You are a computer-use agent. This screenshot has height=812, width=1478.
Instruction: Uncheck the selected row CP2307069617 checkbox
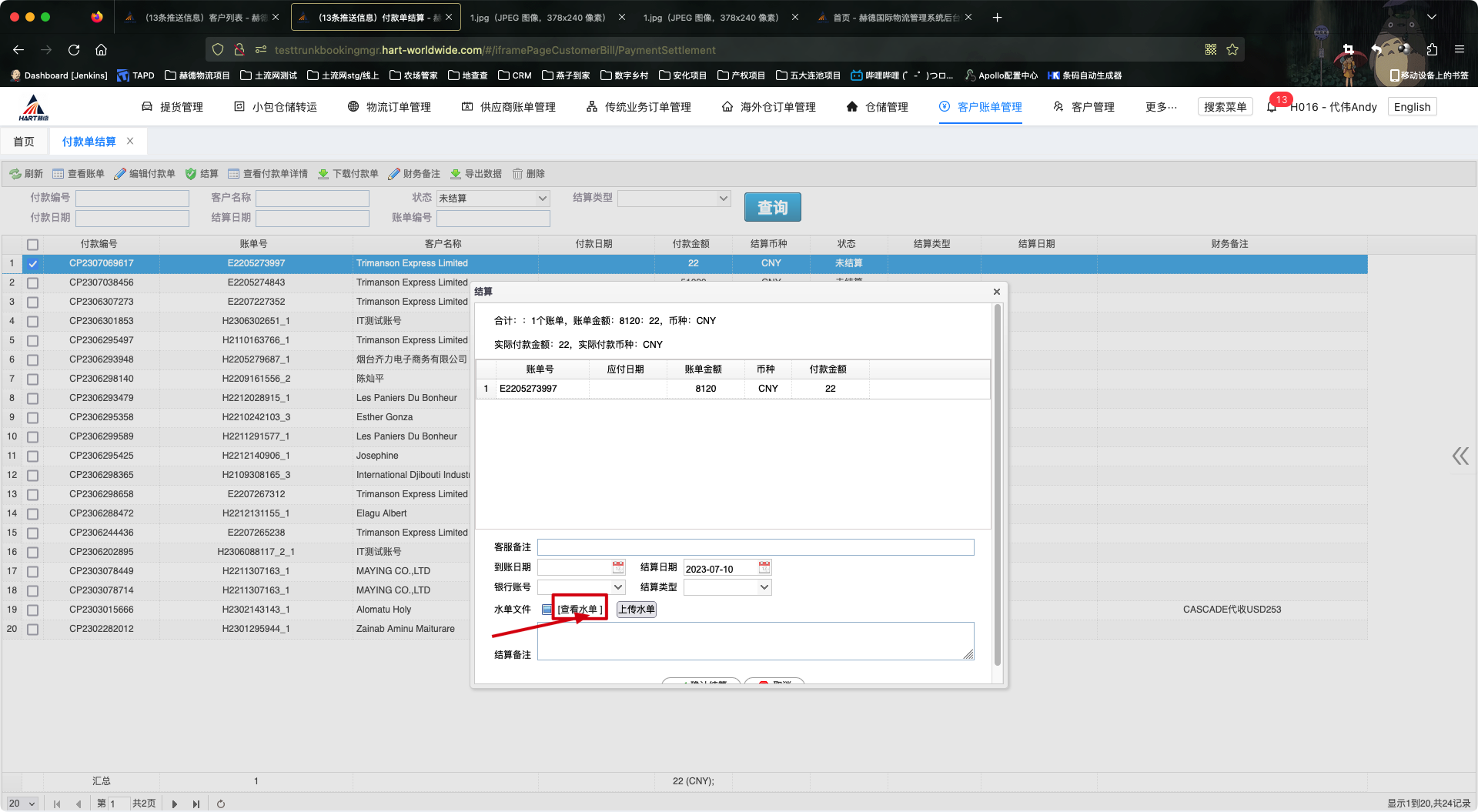32,263
